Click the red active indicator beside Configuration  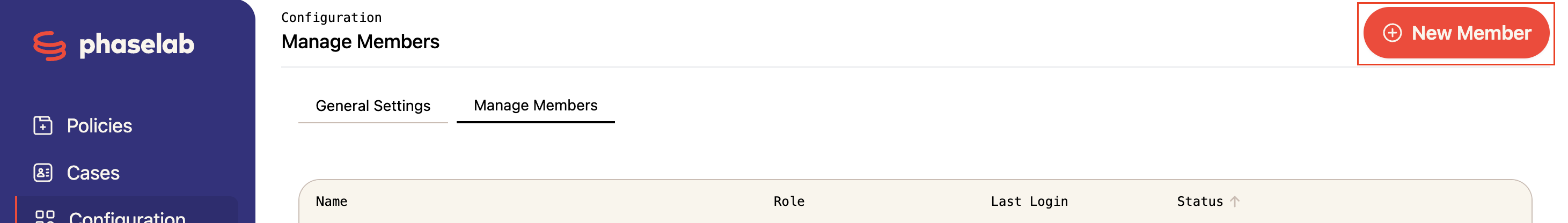(17, 210)
